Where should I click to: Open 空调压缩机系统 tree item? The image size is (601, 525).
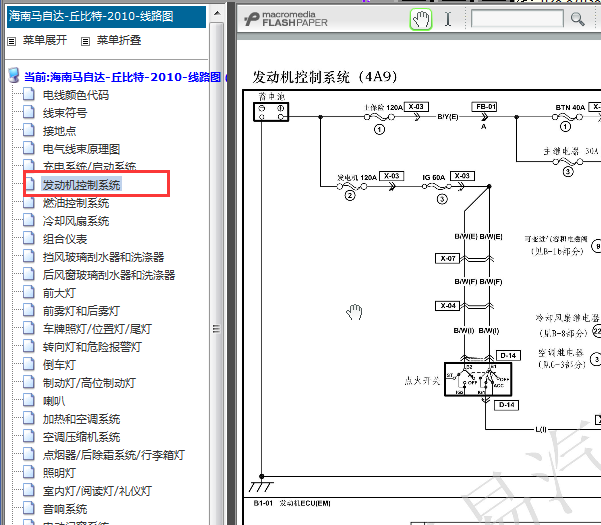click(81, 437)
